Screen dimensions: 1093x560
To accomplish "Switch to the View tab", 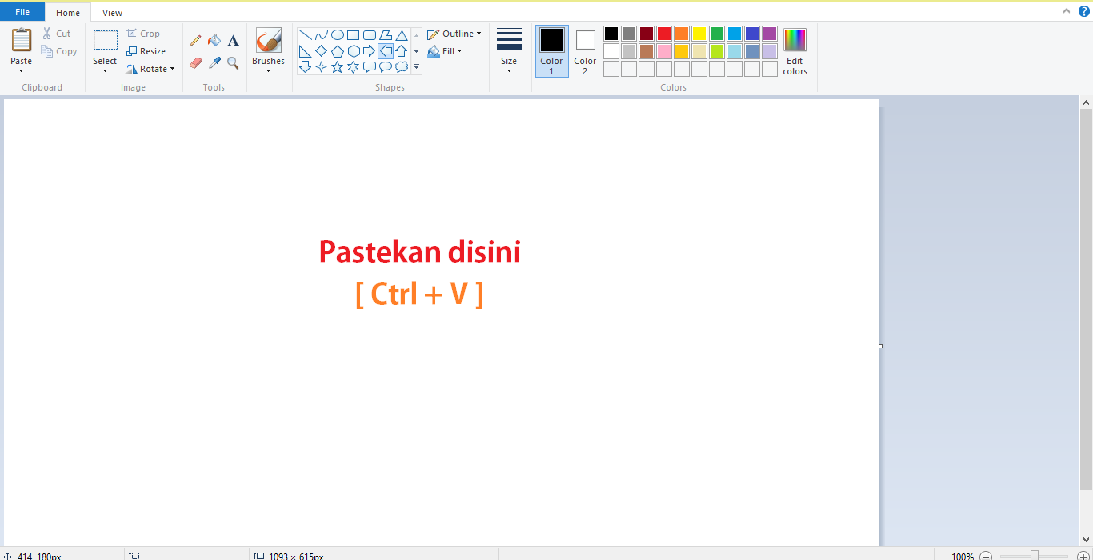I will click(112, 13).
